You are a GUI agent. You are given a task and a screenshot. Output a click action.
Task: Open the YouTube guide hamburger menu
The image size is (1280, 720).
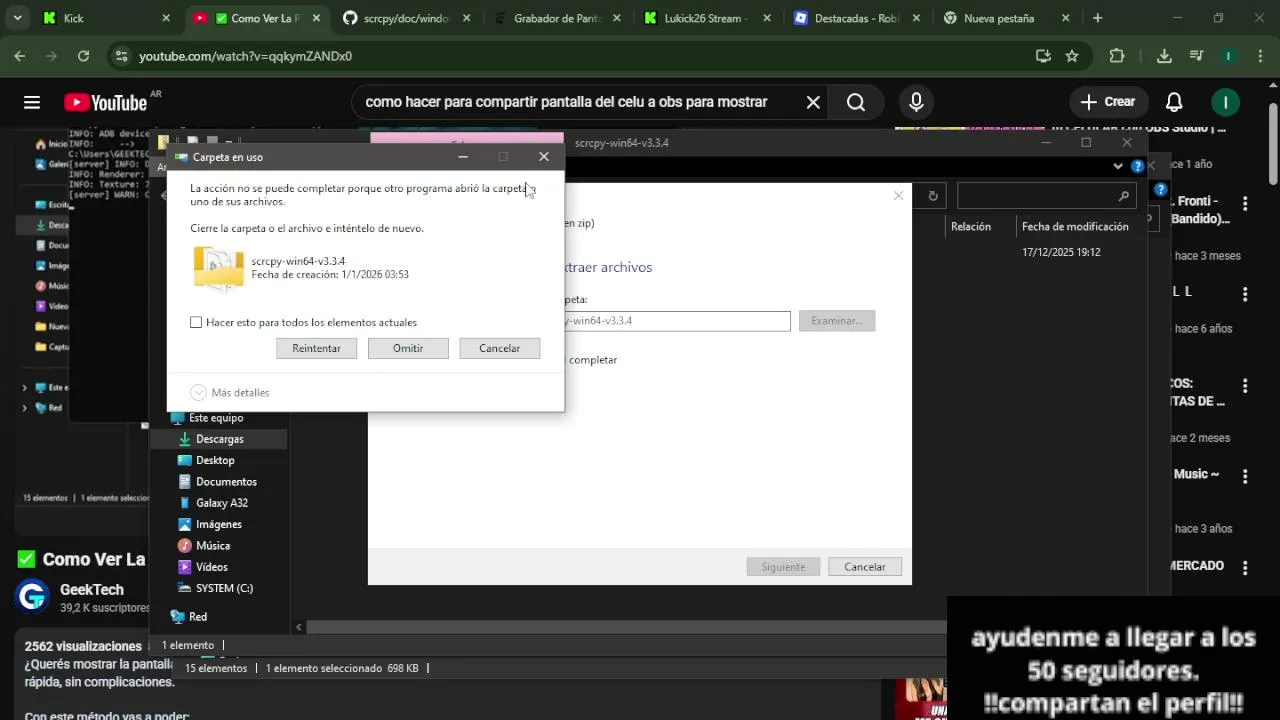[x=32, y=102]
